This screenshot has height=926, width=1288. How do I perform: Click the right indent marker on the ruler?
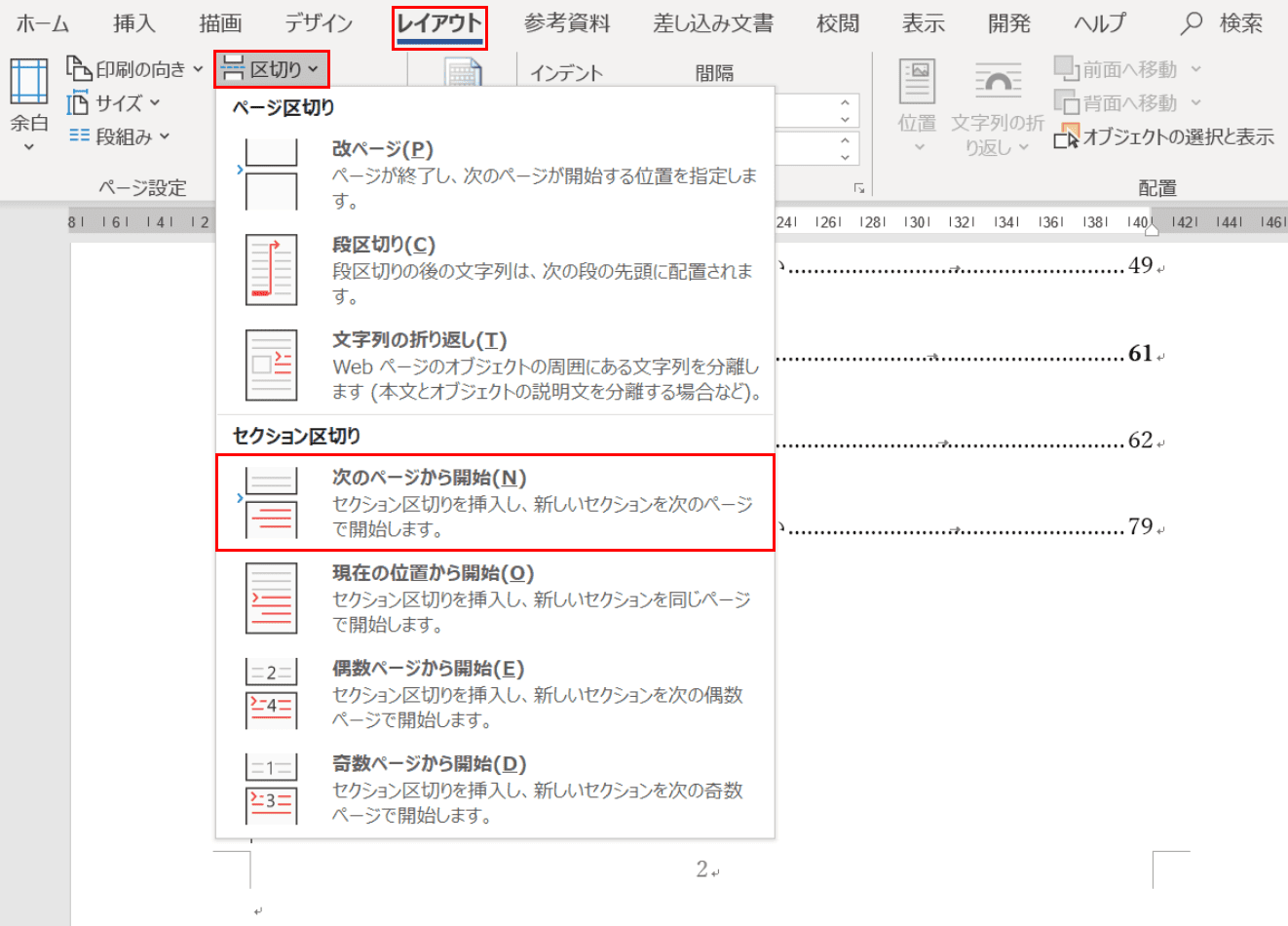click(1153, 229)
